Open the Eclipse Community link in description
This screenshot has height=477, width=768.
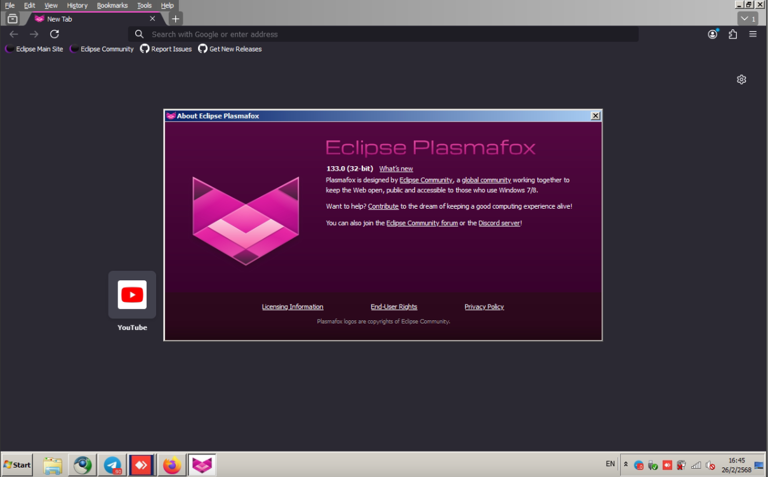tap(426, 180)
